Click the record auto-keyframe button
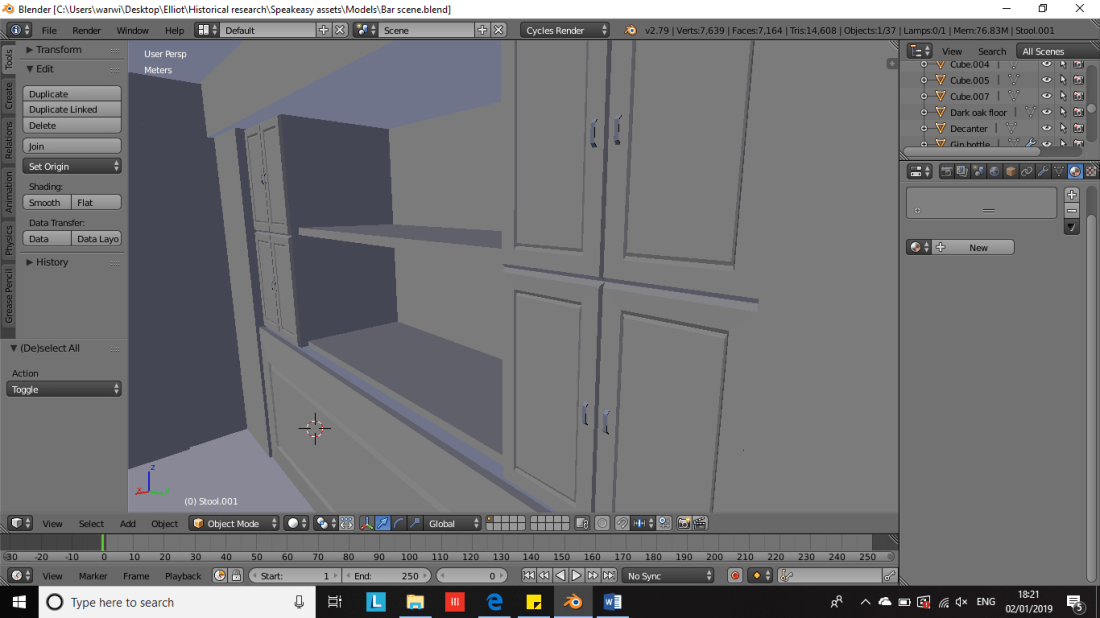The width and height of the screenshot is (1100, 618). tap(735, 576)
